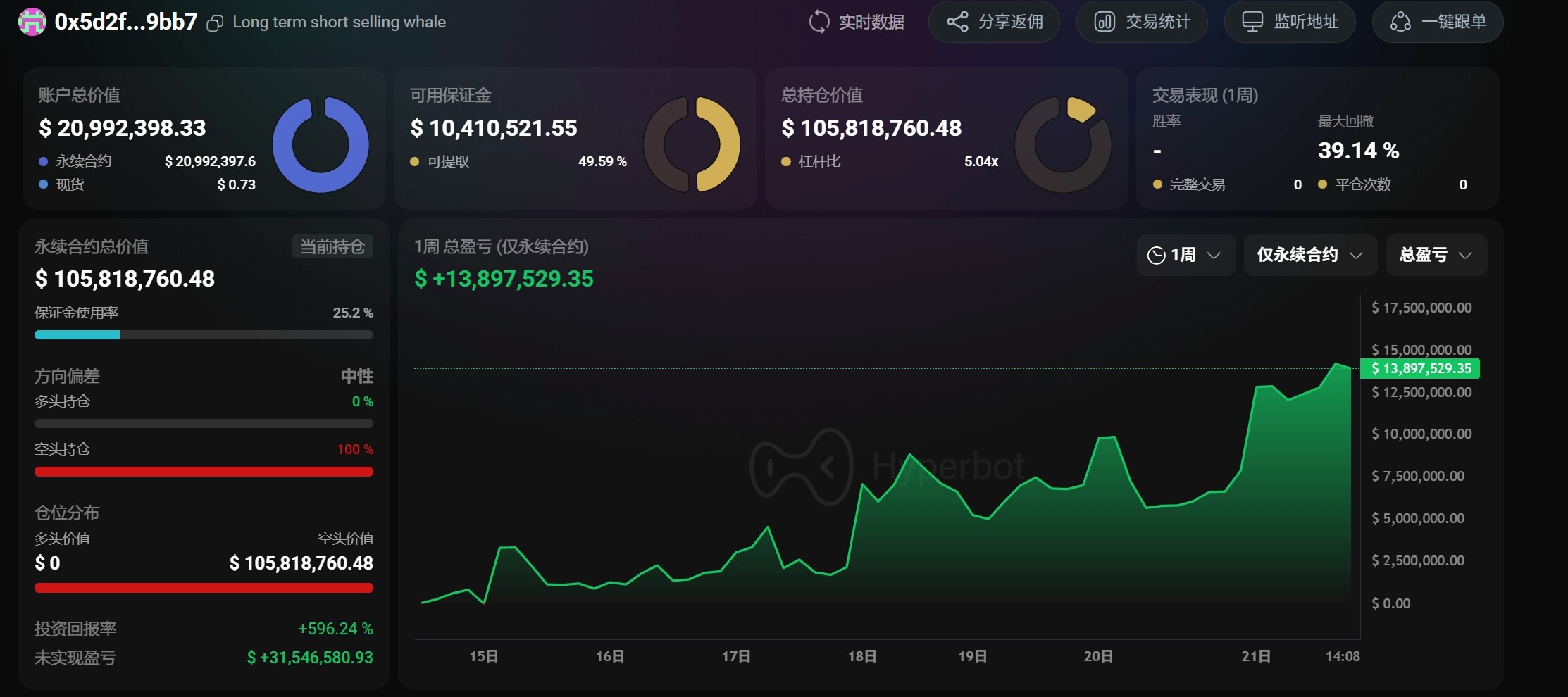
Task: Click the real-time data refresh icon
Action: tap(819, 22)
